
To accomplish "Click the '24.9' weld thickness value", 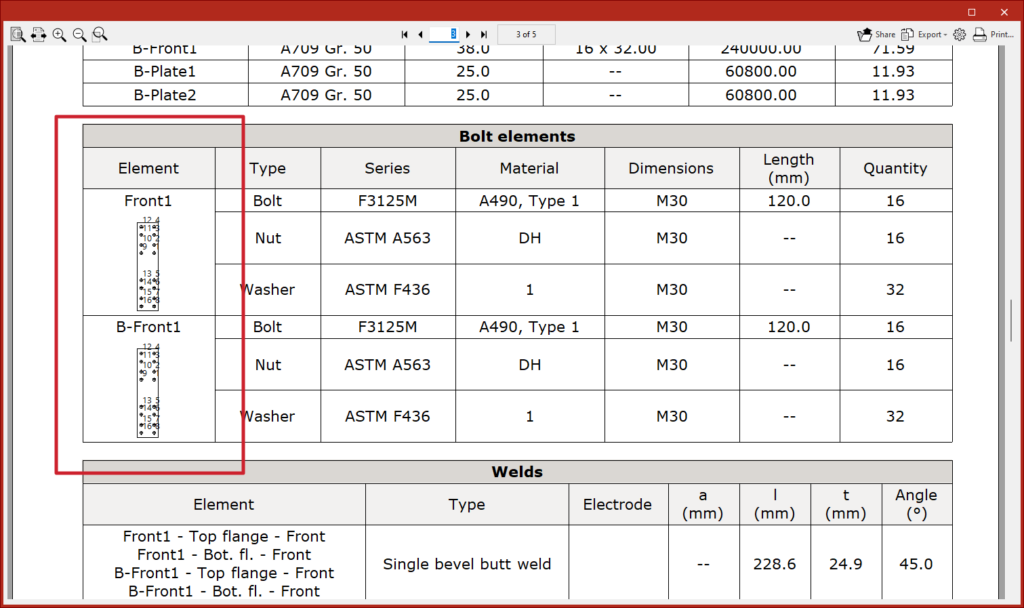I will click(x=846, y=564).
